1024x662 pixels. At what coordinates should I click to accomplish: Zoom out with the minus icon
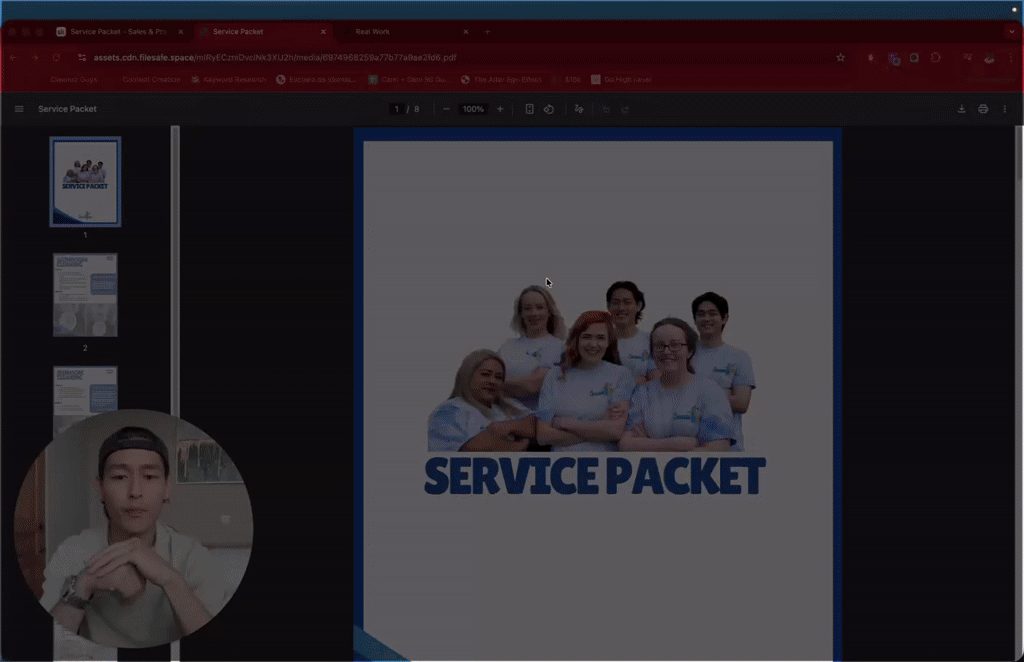click(x=446, y=109)
